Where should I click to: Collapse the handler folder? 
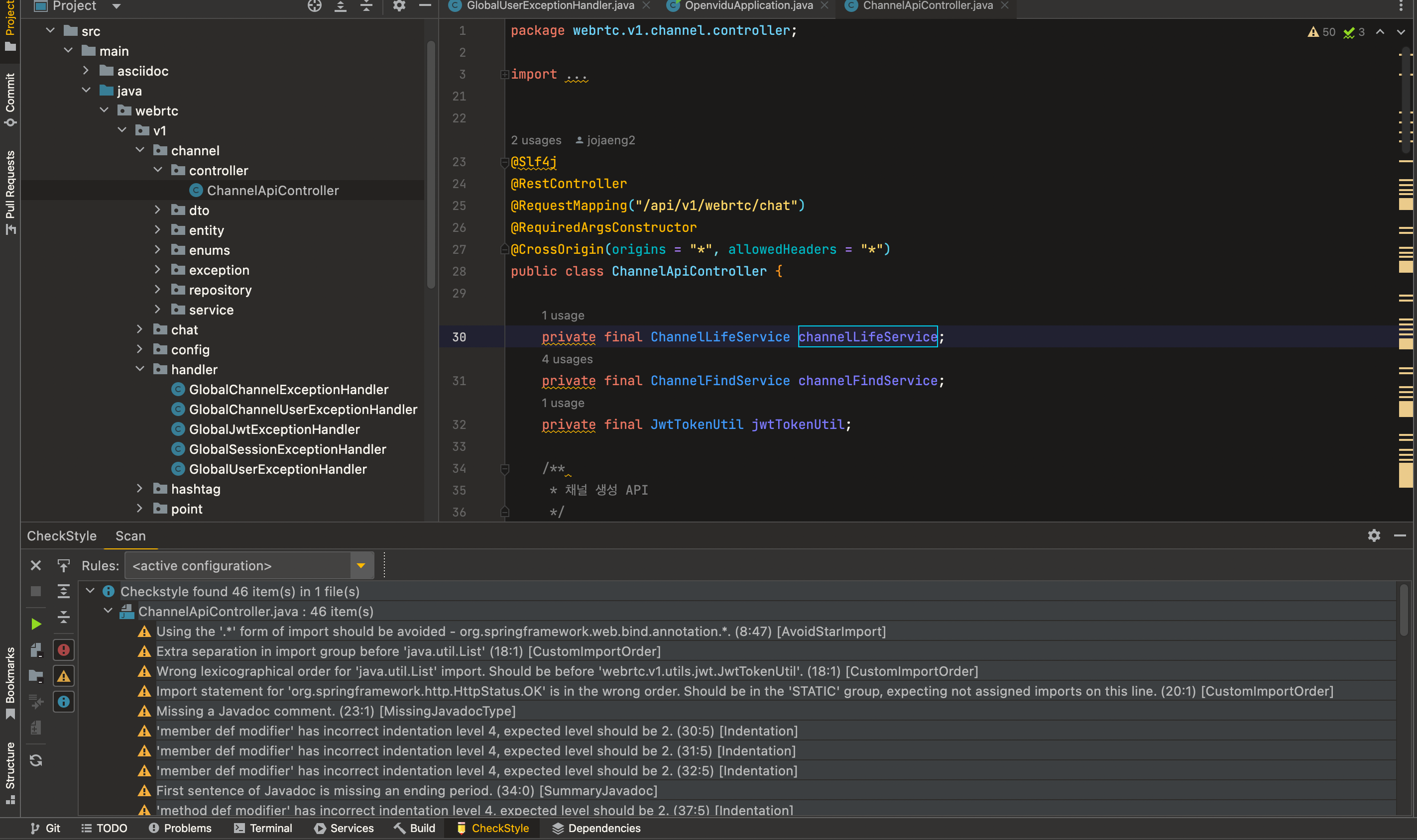coord(140,369)
